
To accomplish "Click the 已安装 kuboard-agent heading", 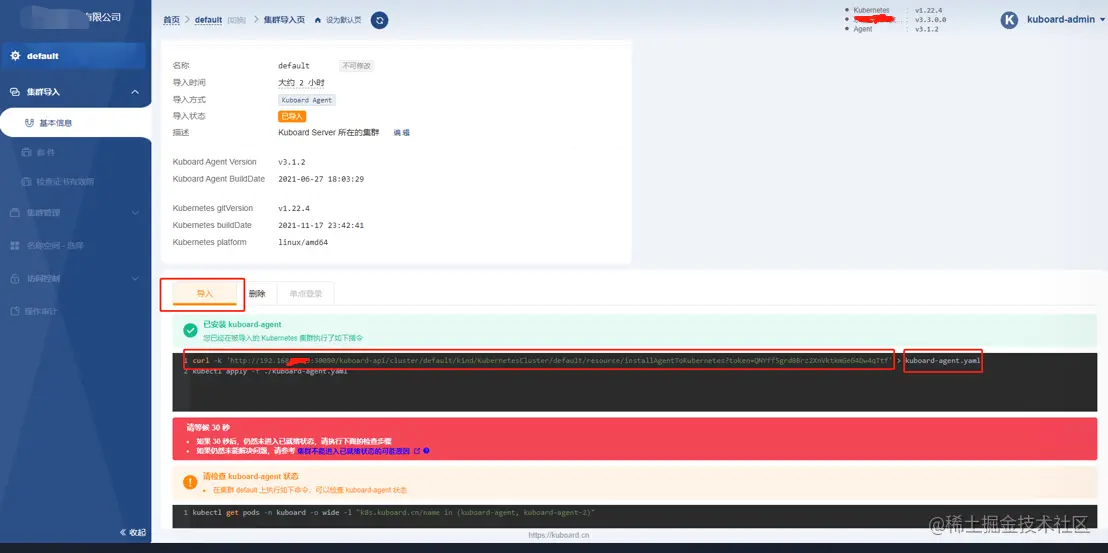I will 242,324.
